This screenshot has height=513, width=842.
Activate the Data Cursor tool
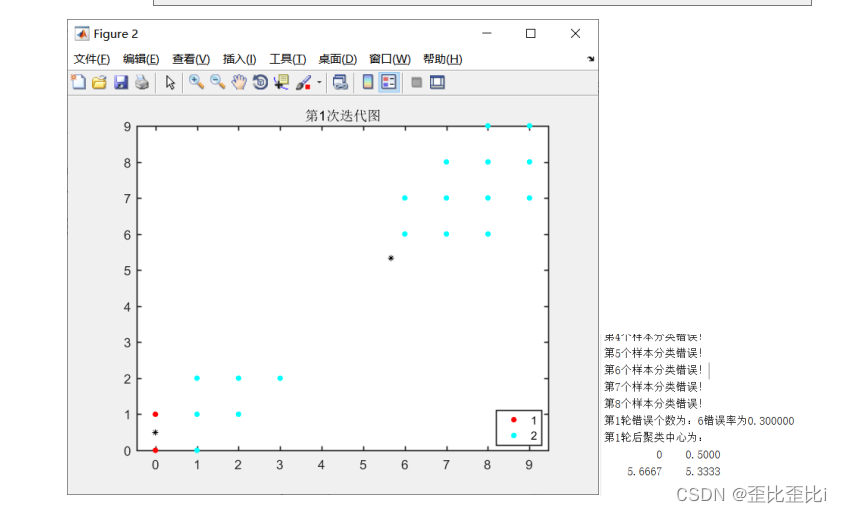[281, 82]
